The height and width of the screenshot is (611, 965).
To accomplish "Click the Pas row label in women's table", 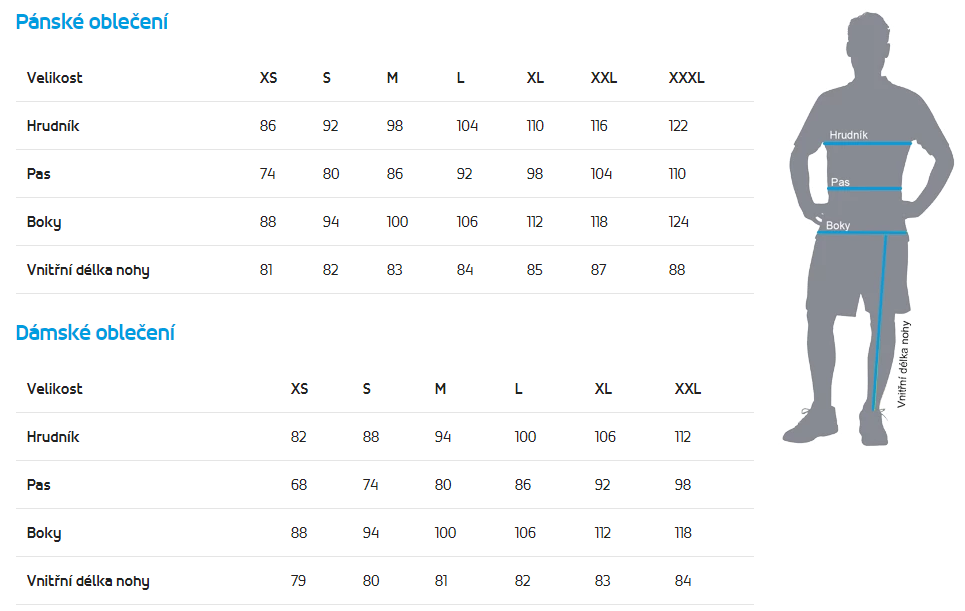I will (39, 485).
